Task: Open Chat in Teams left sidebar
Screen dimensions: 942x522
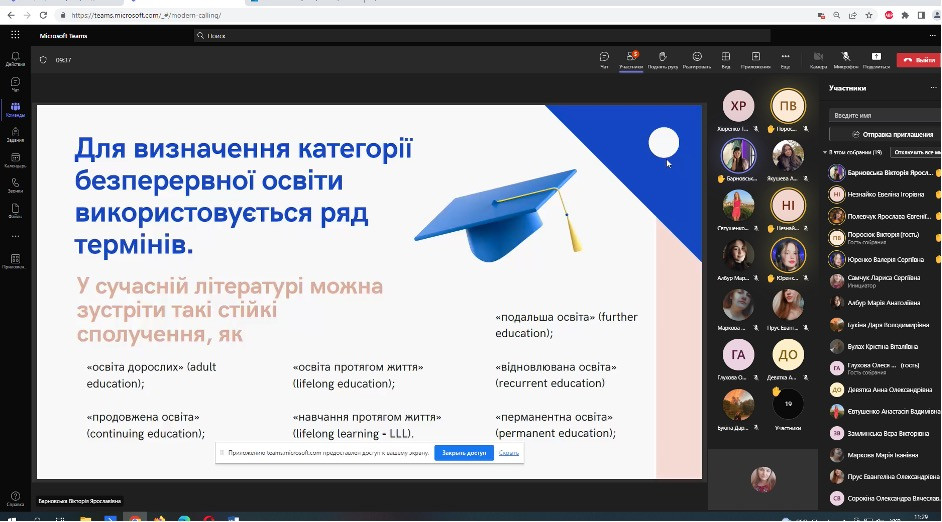Action: tap(15, 84)
